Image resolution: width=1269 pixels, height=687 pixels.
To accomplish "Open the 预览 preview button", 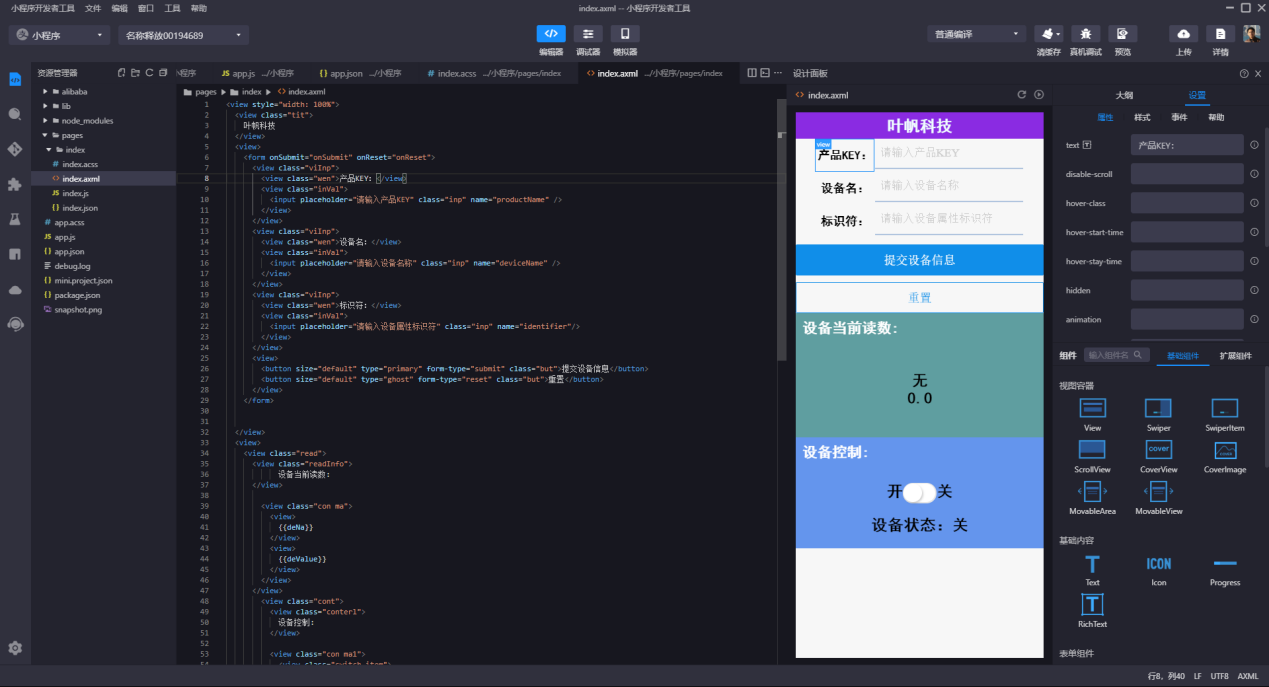I will (x=1123, y=34).
